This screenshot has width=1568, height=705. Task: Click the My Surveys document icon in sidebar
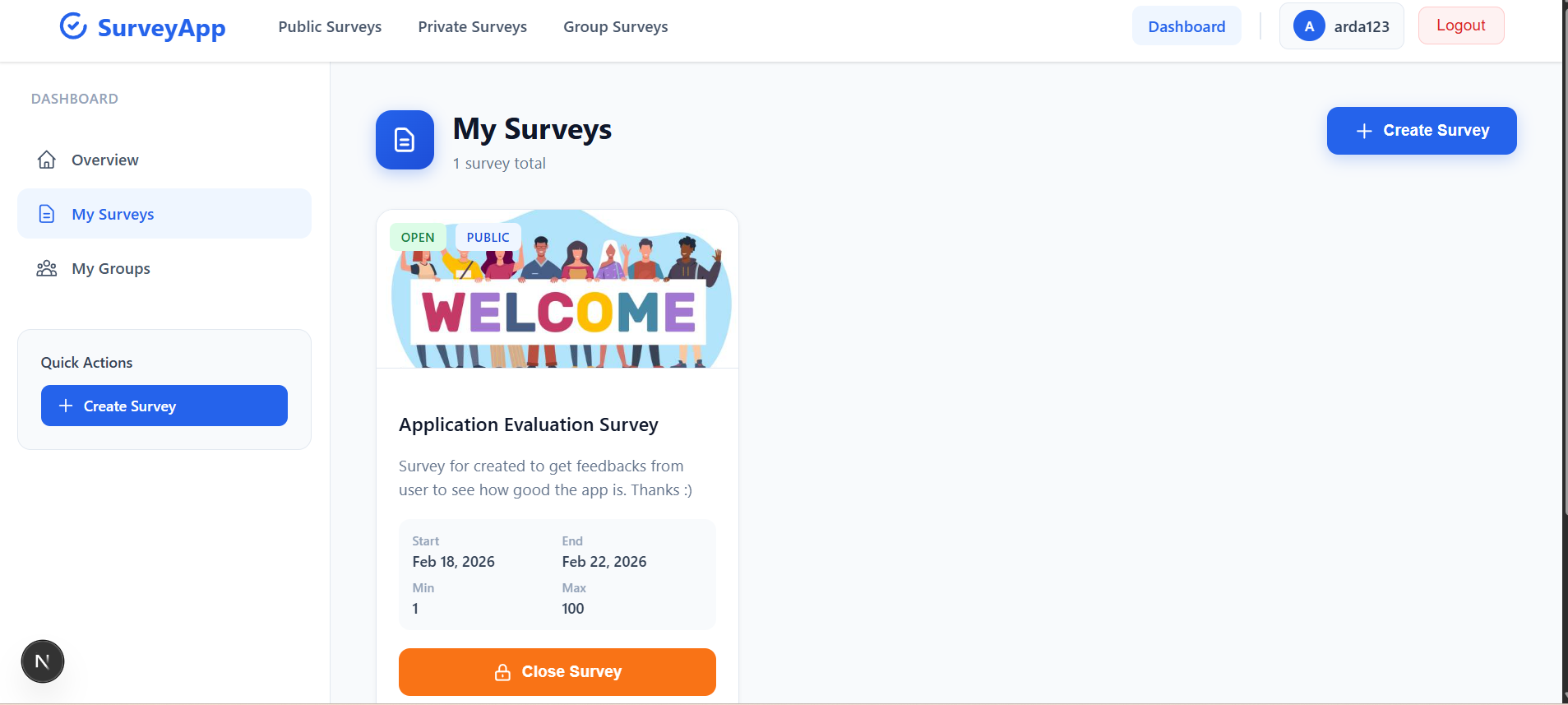[47, 214]
